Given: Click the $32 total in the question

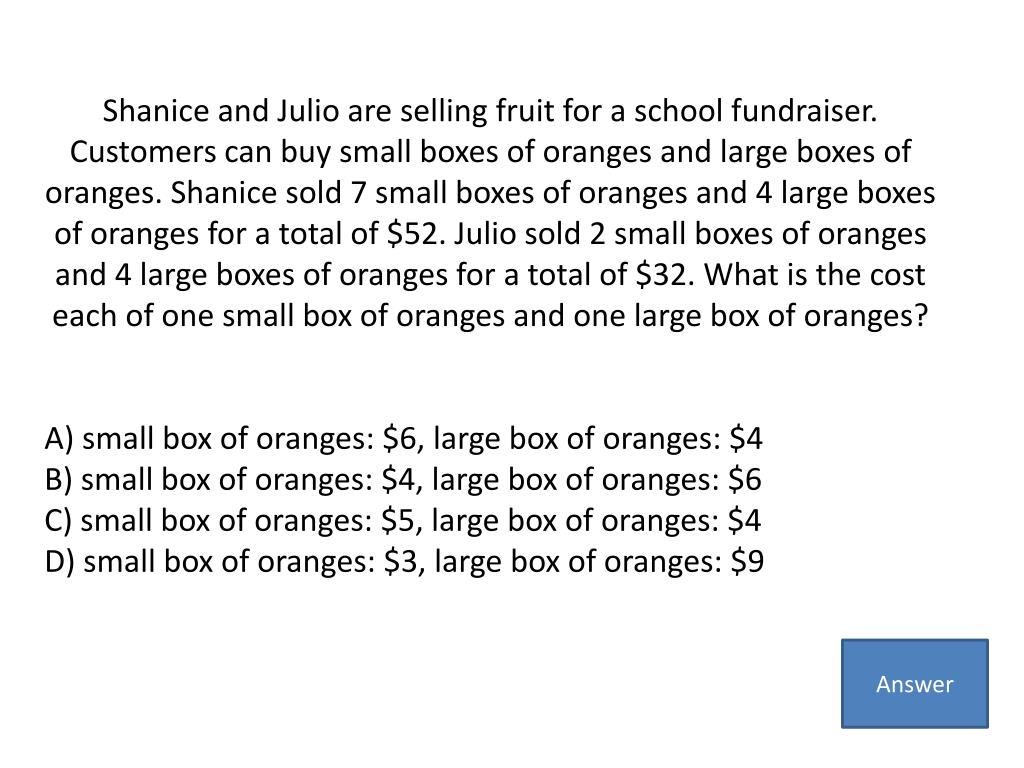Looking at the screenshot, I should (662, 274).
